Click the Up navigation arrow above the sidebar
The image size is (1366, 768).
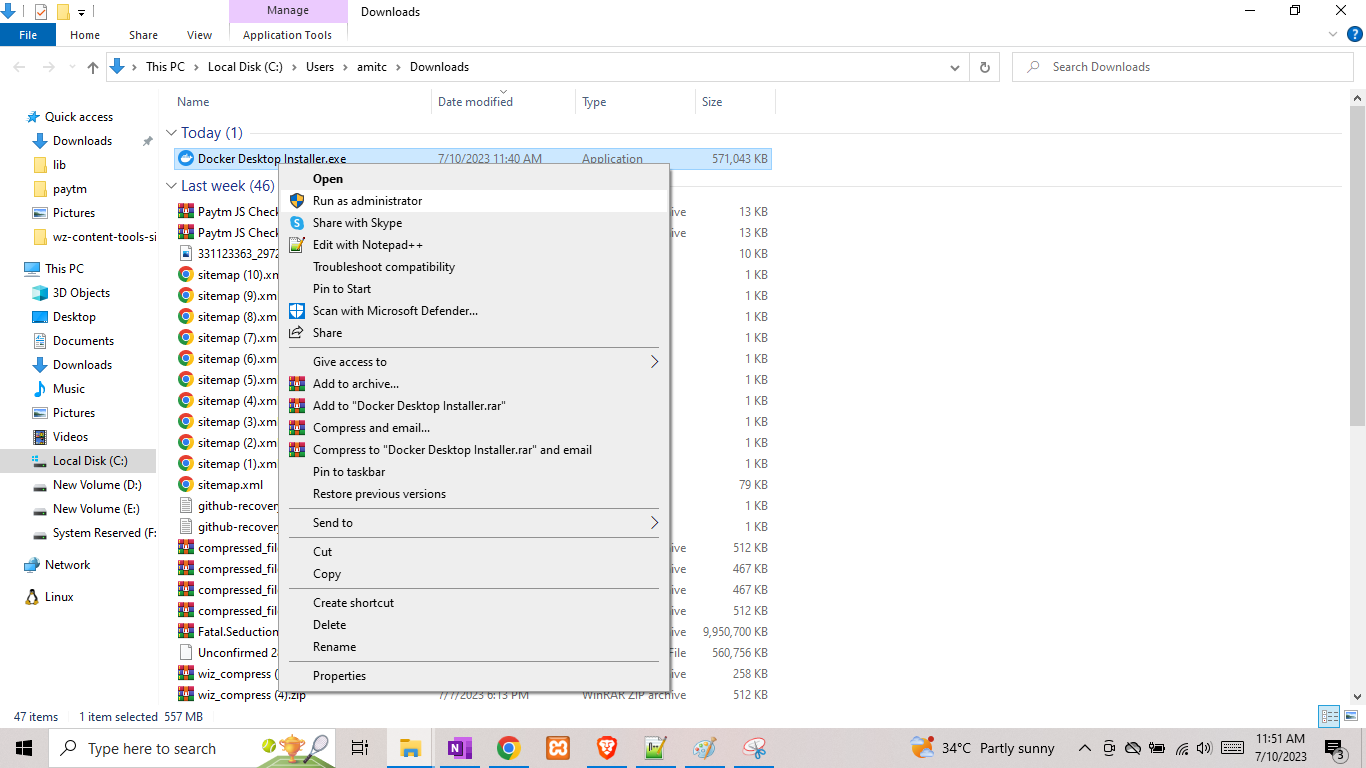click(x=92, y=67)
